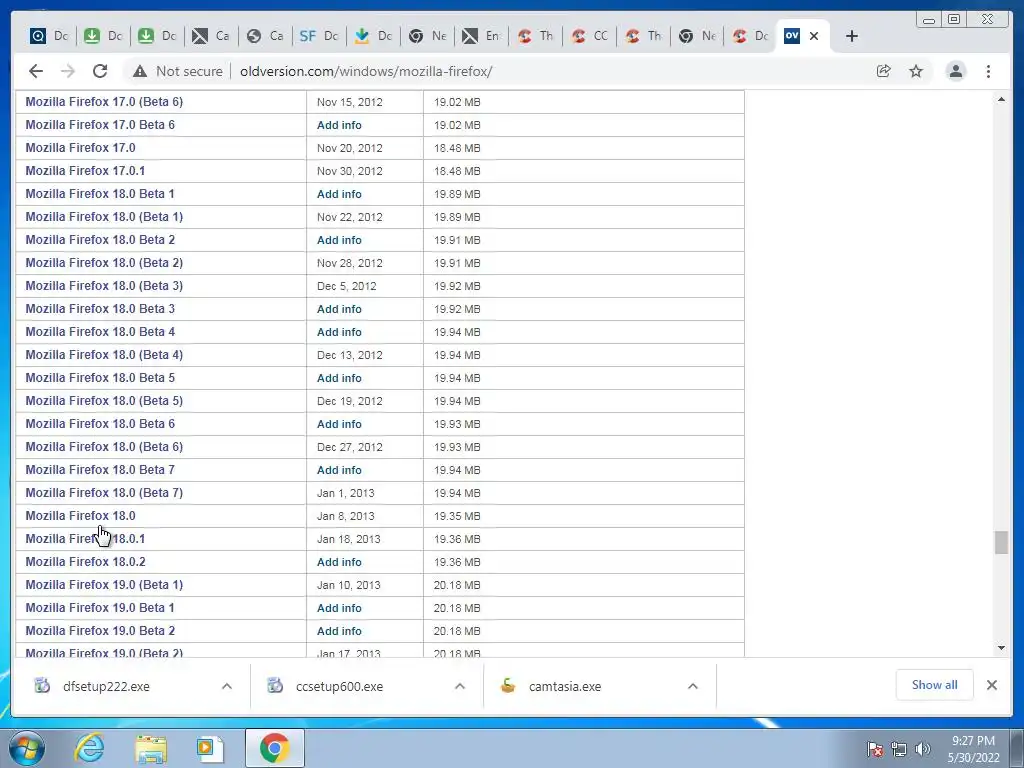
Task: Click page scrollbar up arrow
Action: click(x=1001, y=99)
